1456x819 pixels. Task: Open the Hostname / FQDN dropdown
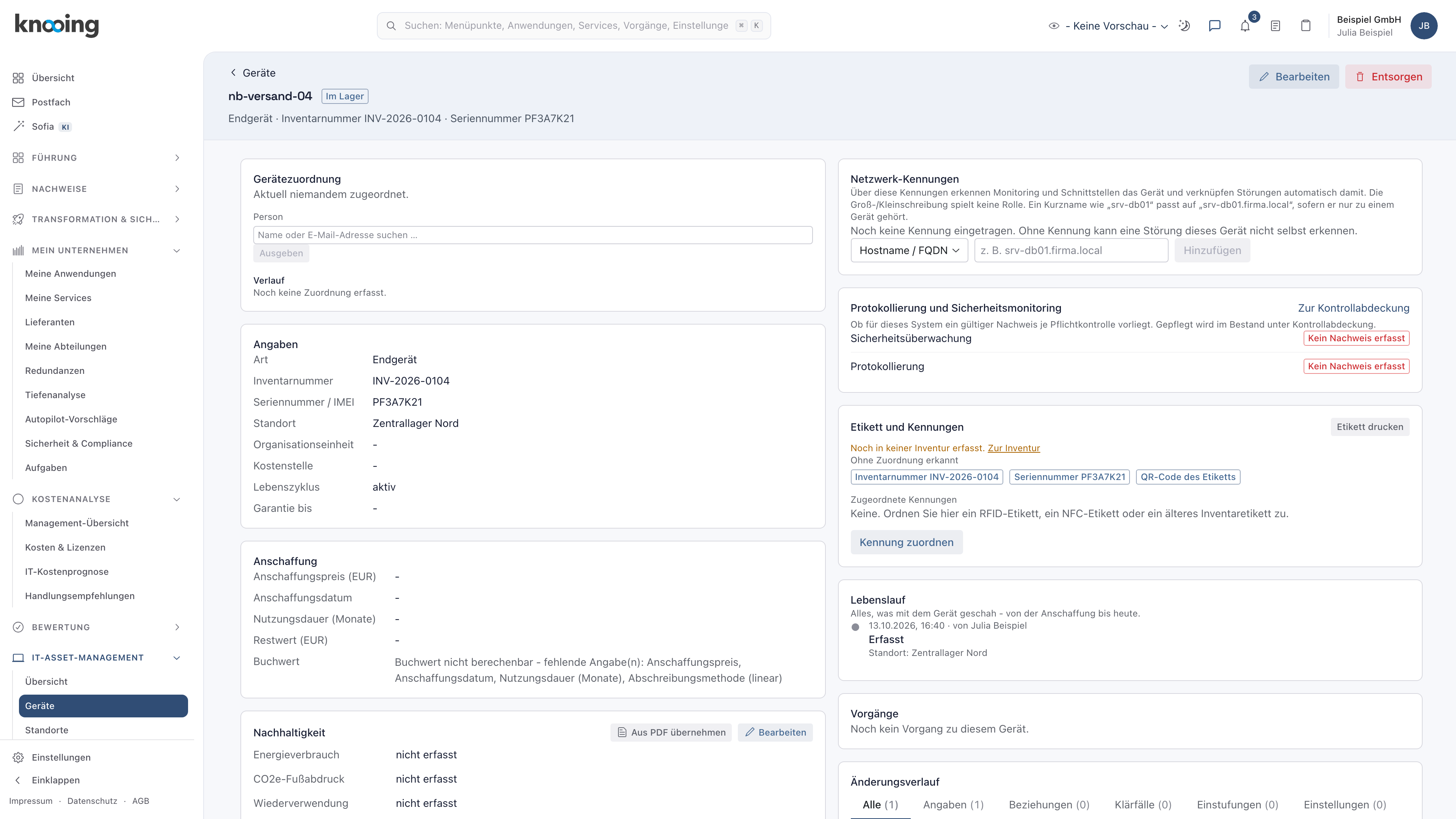[x=909, y=250]
